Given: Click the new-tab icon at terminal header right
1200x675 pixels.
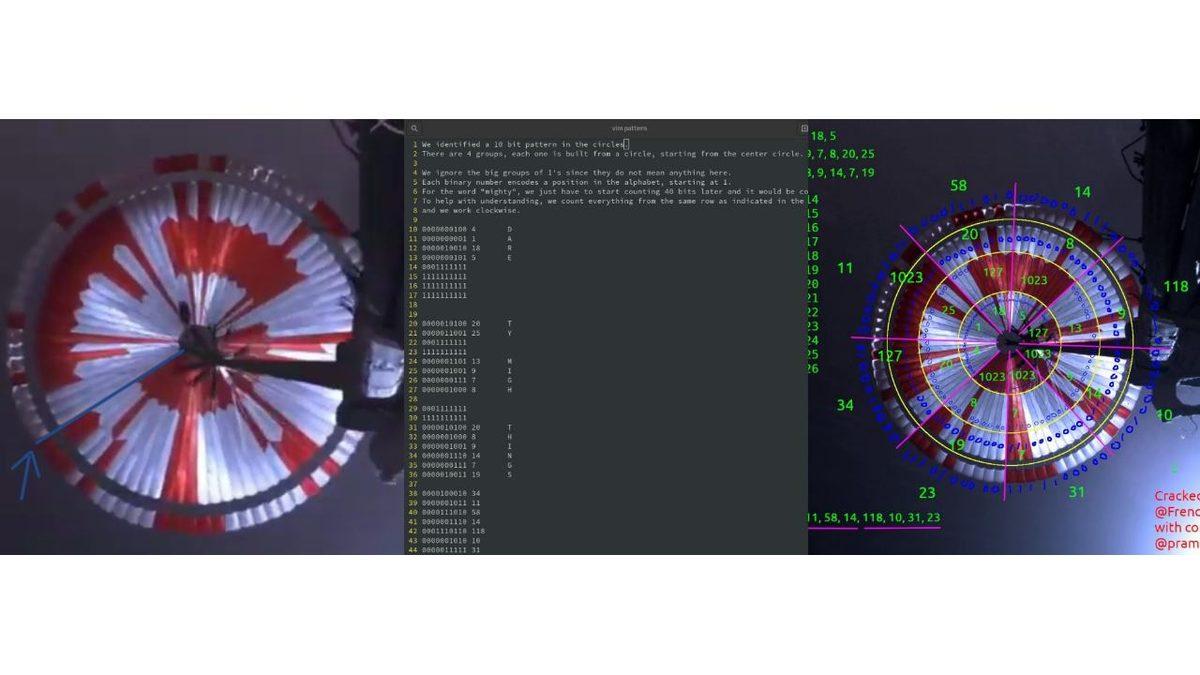Looking at the screenshot, I should [803, 129].
